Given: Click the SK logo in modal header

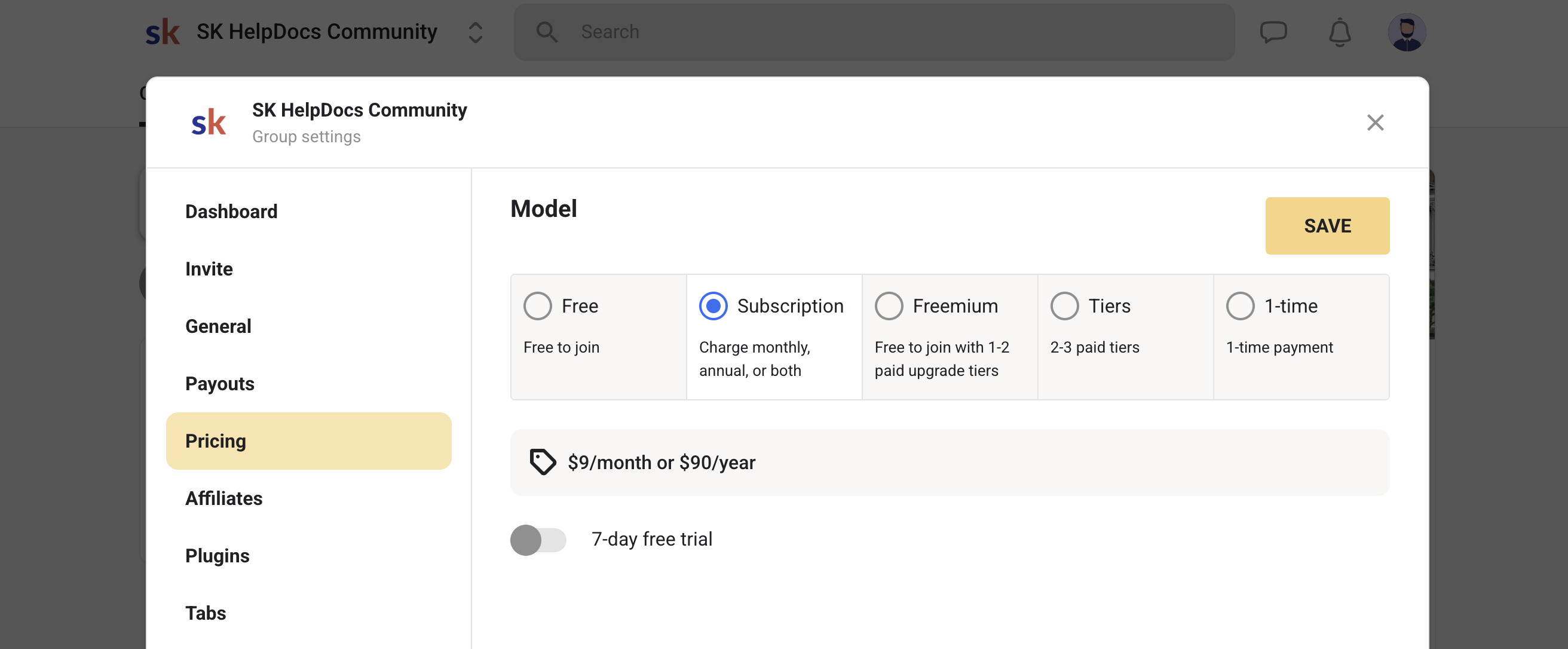Looking at the screenshot, I should pos(209,123).
